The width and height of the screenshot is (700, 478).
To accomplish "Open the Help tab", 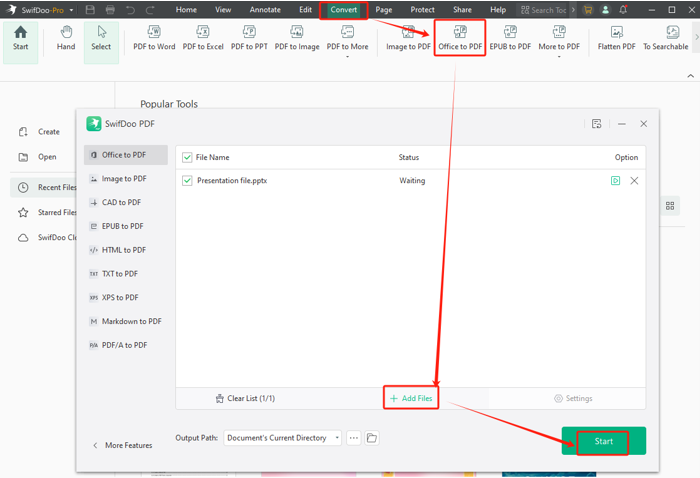I will click(498, 9).
